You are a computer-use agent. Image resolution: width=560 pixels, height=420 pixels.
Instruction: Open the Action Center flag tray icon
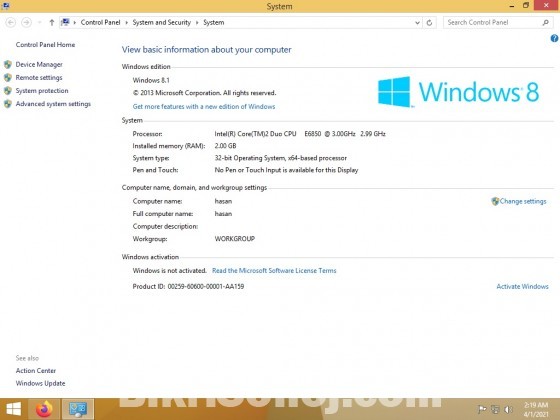click(x=482, y=409)
